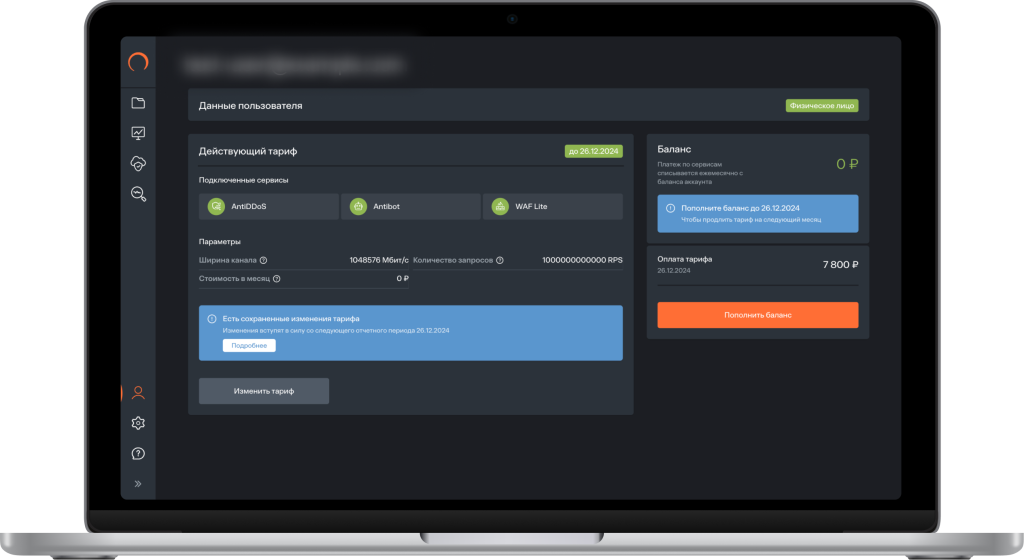Click the WAF Lite service icon
Screen dimensions: 1024x560
(x=500, y=206)
